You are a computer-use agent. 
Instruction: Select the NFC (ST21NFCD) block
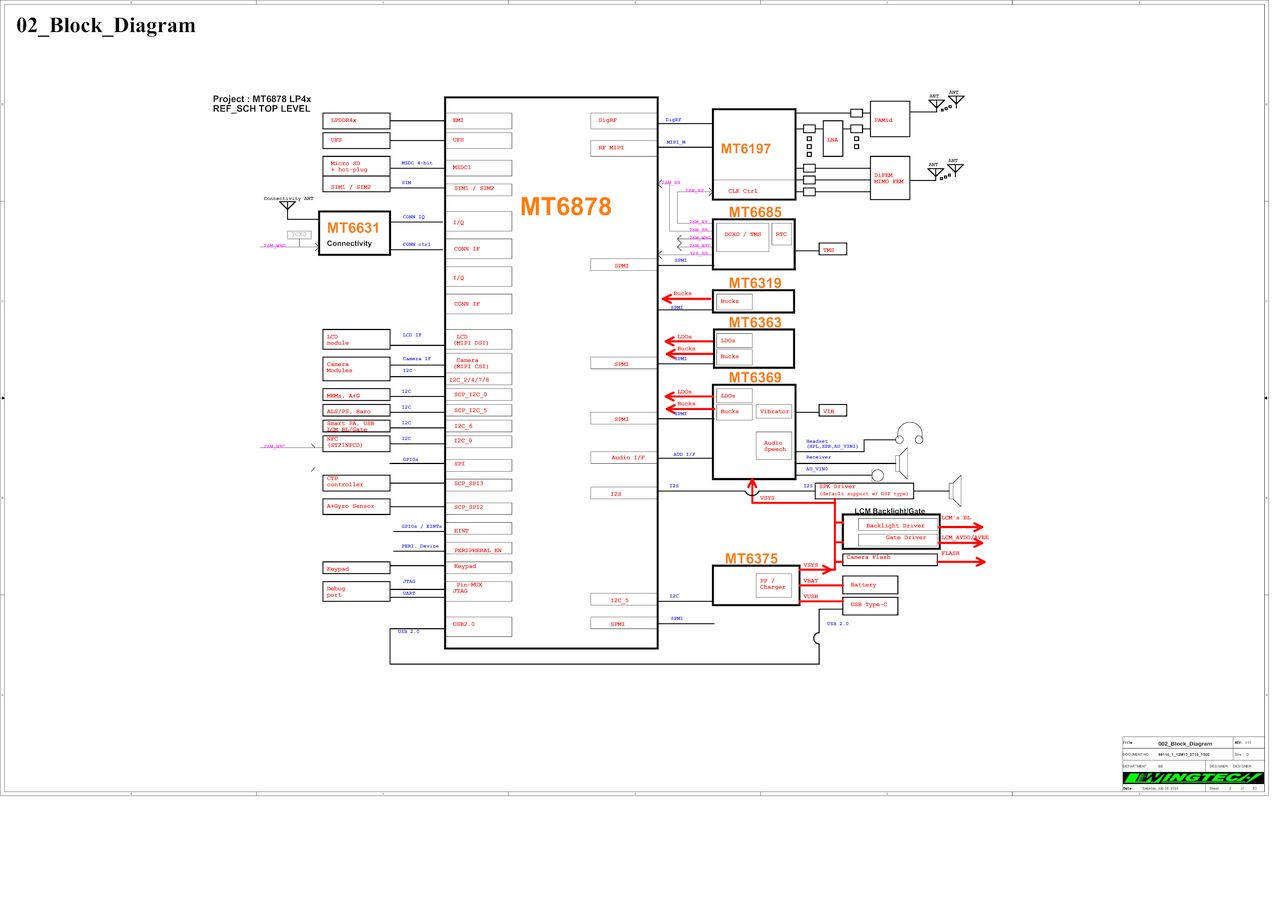356,442
